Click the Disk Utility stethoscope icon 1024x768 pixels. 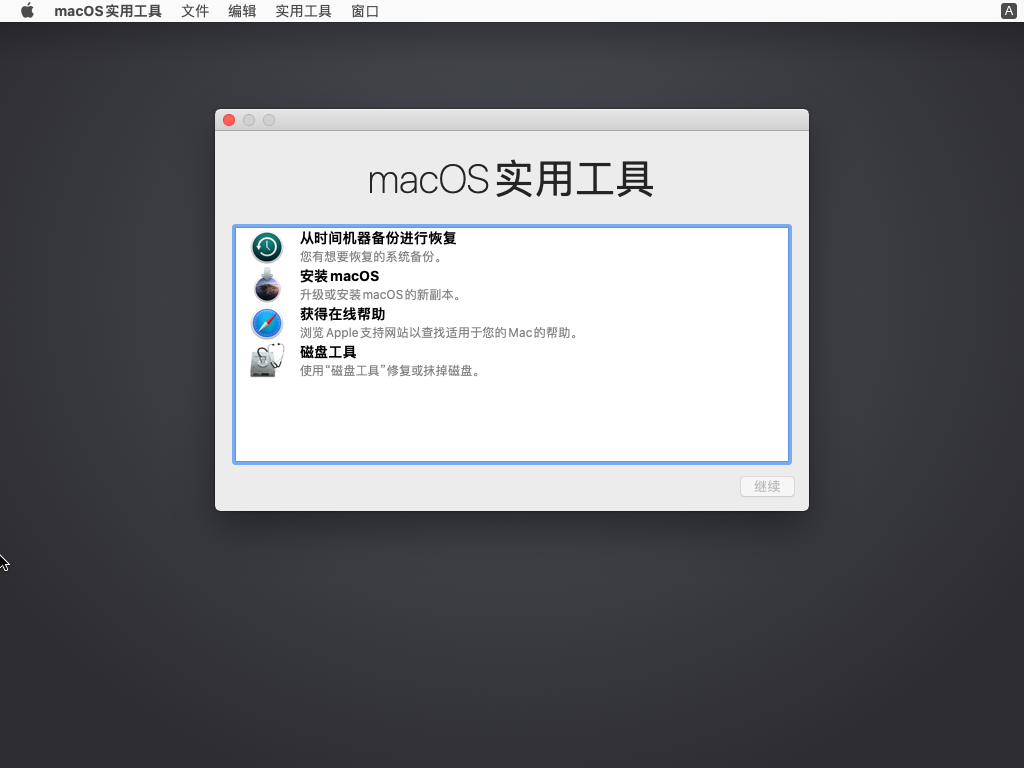(267, 360)
